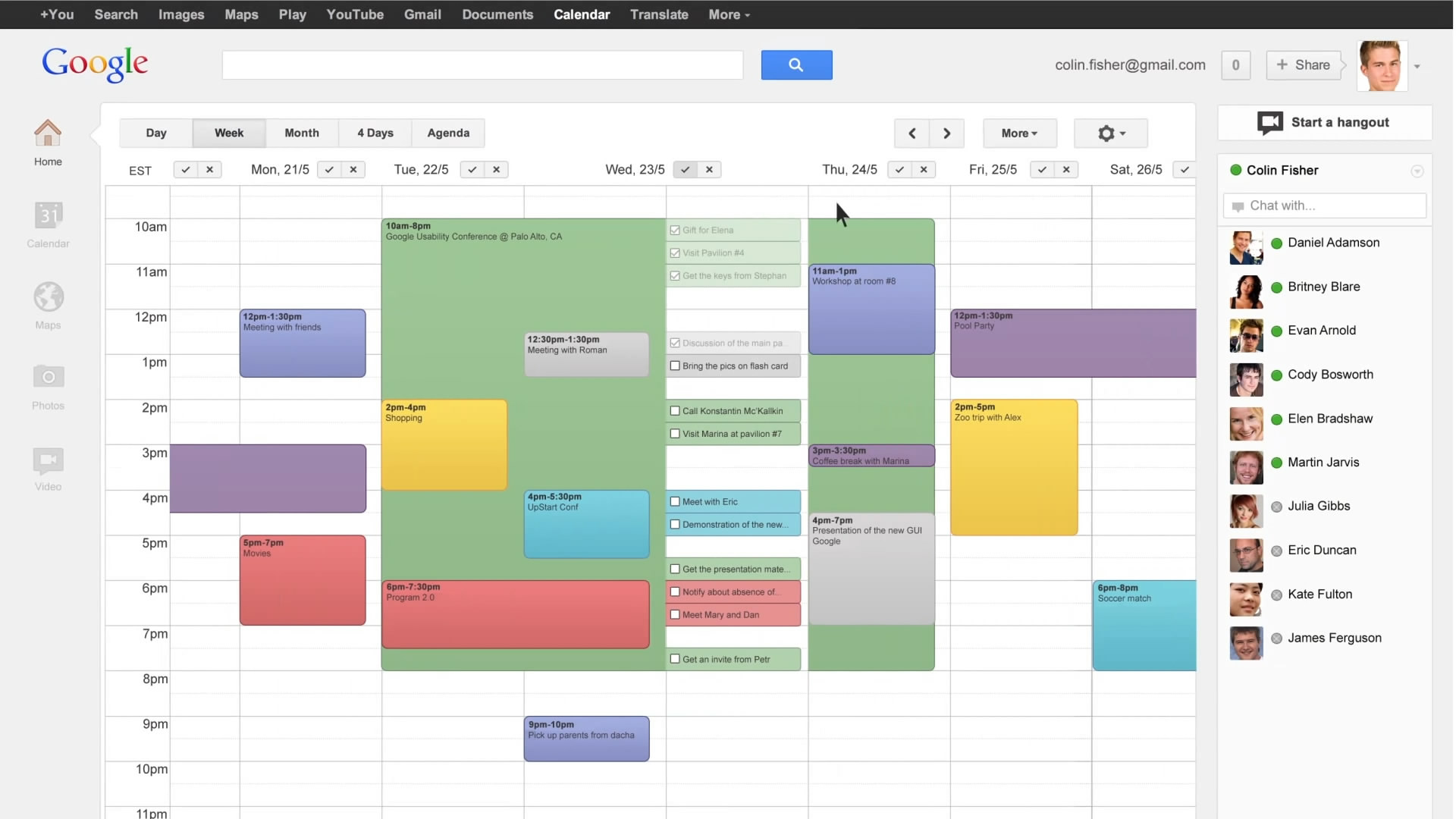Expand the account arrow beside profile photo
The image size is (1456, 819).
(x=1417, y=67)
